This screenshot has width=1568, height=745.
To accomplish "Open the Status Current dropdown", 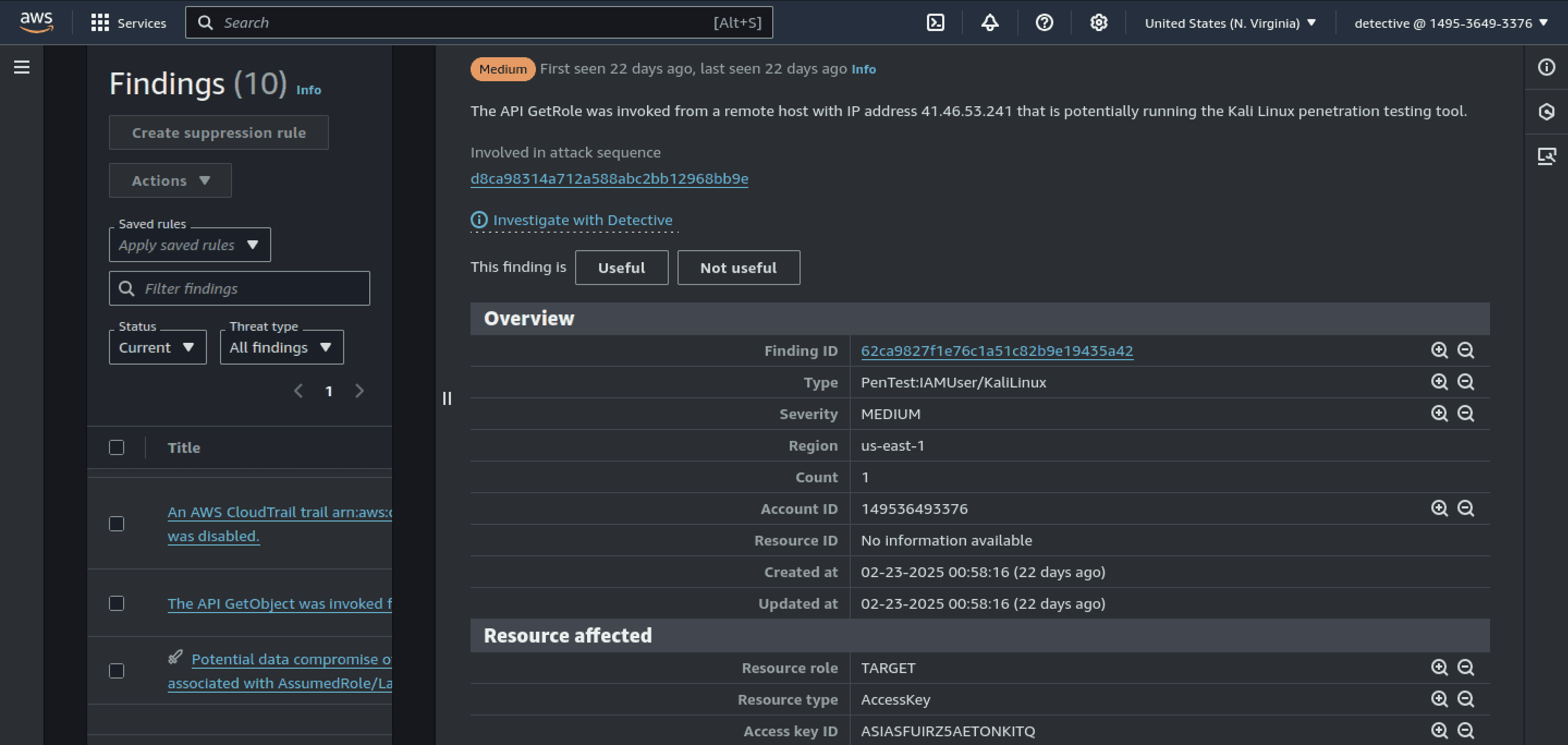I will (157, 347).
